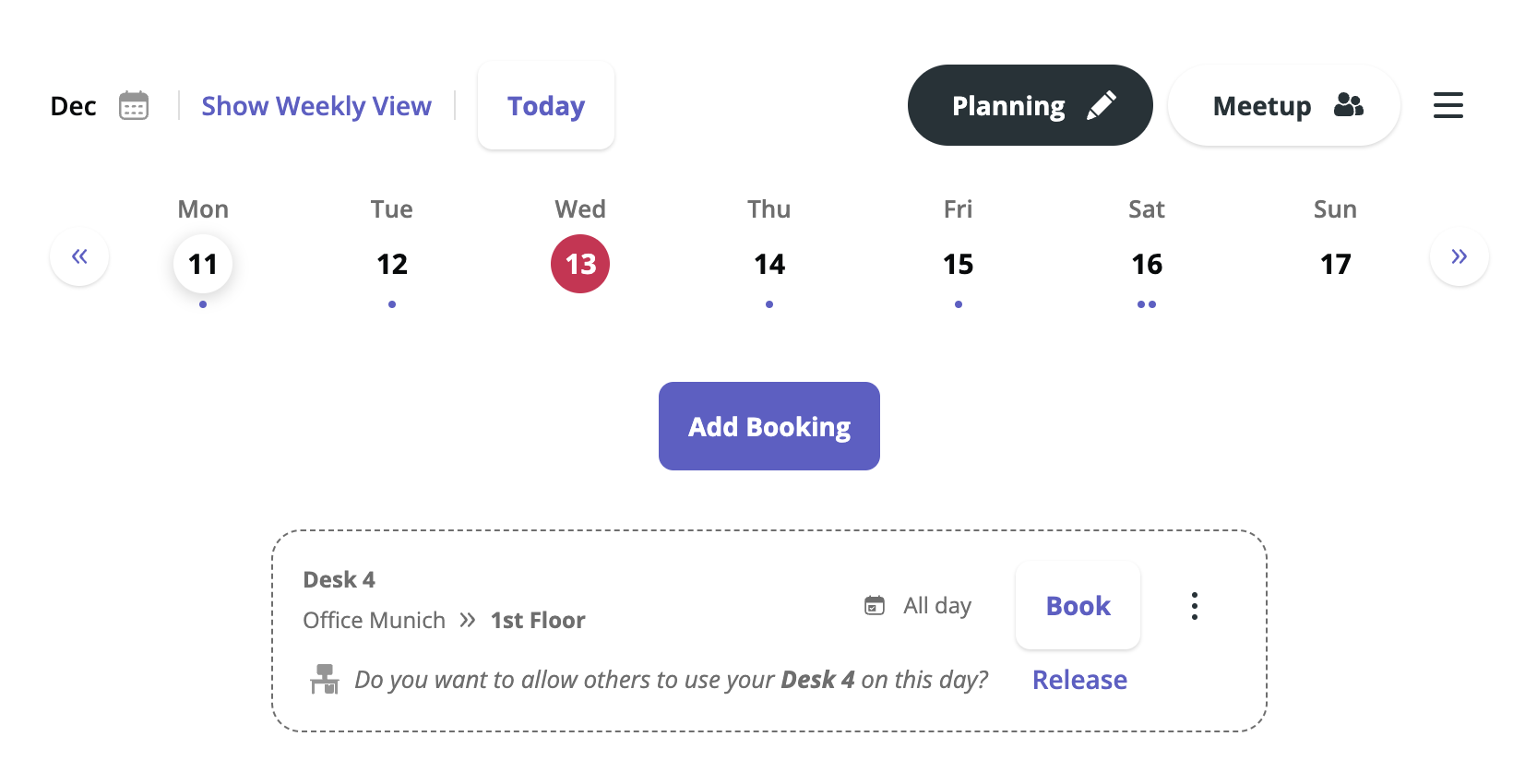The image size is (1537, 784).
Task: Click the pencil icon in Planning
Action: (x=1102, y=105)
